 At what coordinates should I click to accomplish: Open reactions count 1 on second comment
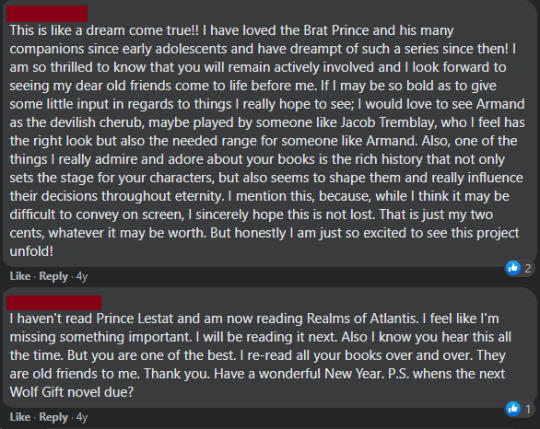pyautogui.click(x=528, y=409)
